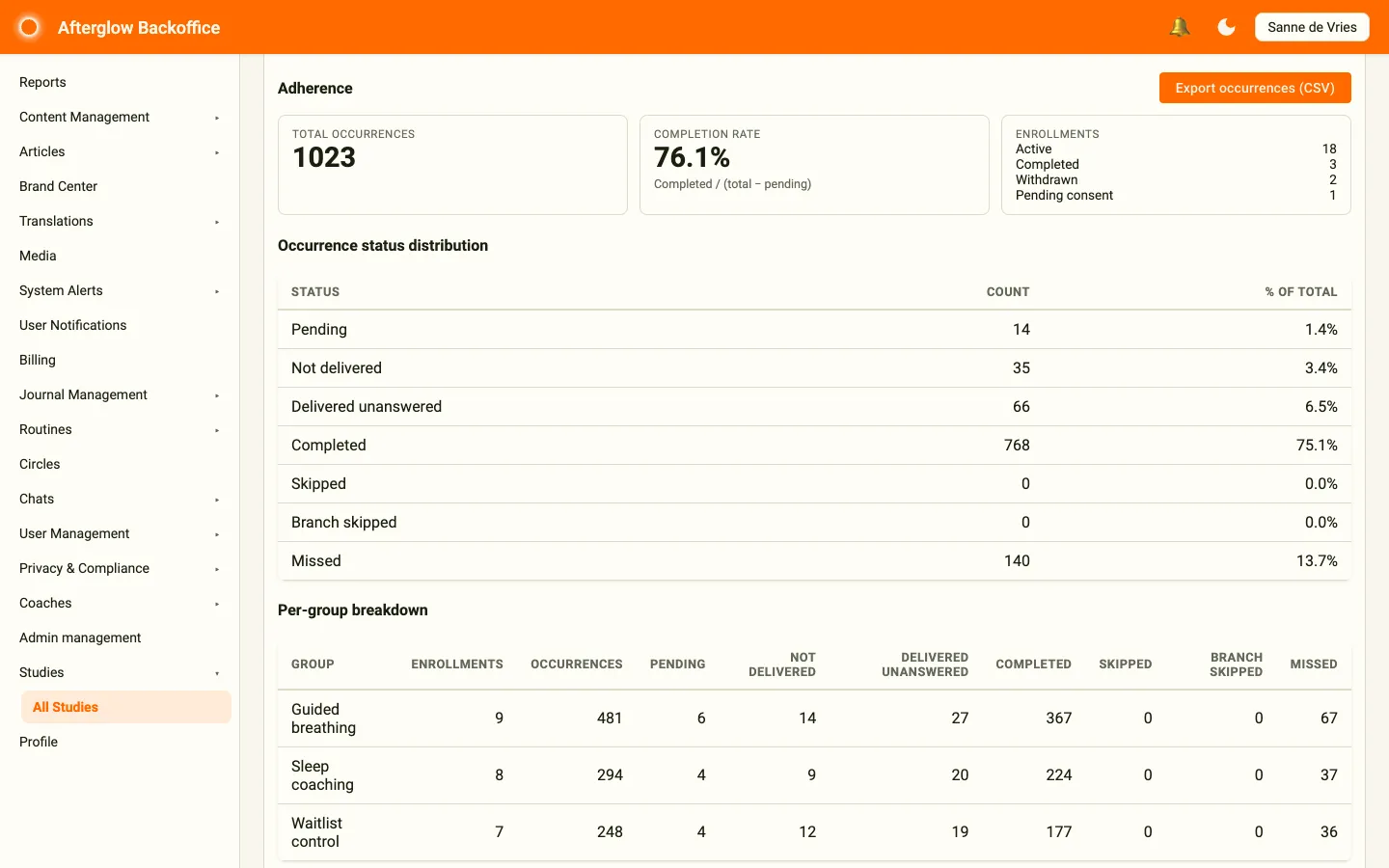This screenshot has width=1389, height=868.
Task: Export occurrences as CSV
Action: click(x=1255, y=88)
